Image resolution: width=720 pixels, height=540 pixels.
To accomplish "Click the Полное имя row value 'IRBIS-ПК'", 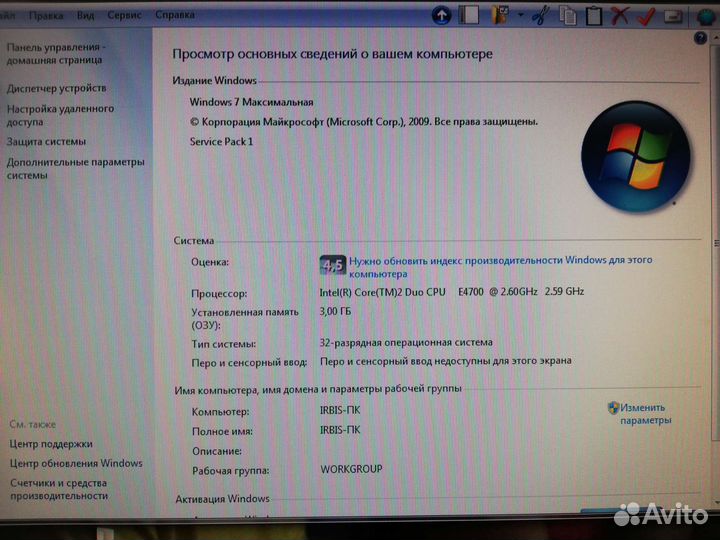I will tap(340, 430).
